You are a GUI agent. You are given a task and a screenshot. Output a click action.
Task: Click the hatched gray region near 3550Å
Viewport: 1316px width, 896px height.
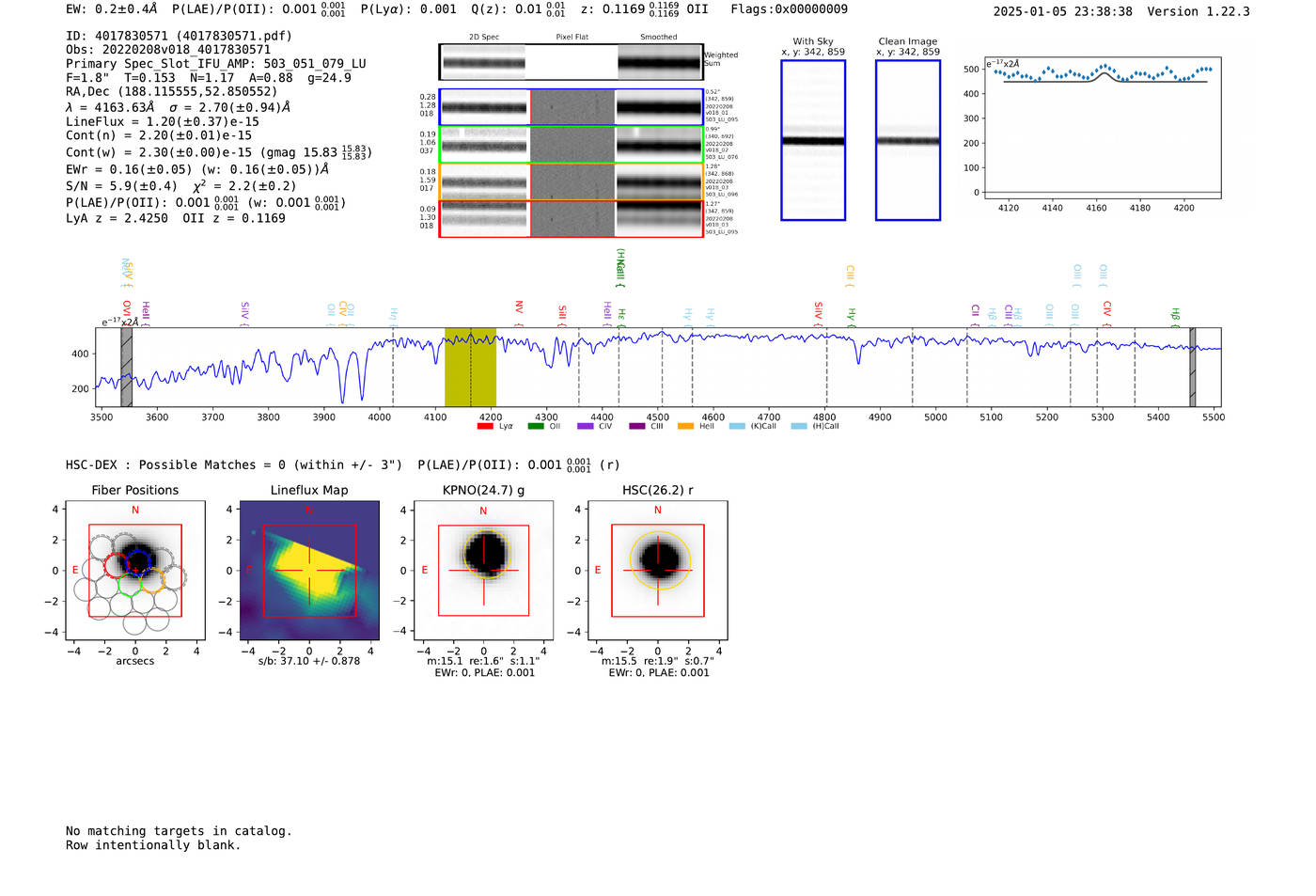click(127, 368)
